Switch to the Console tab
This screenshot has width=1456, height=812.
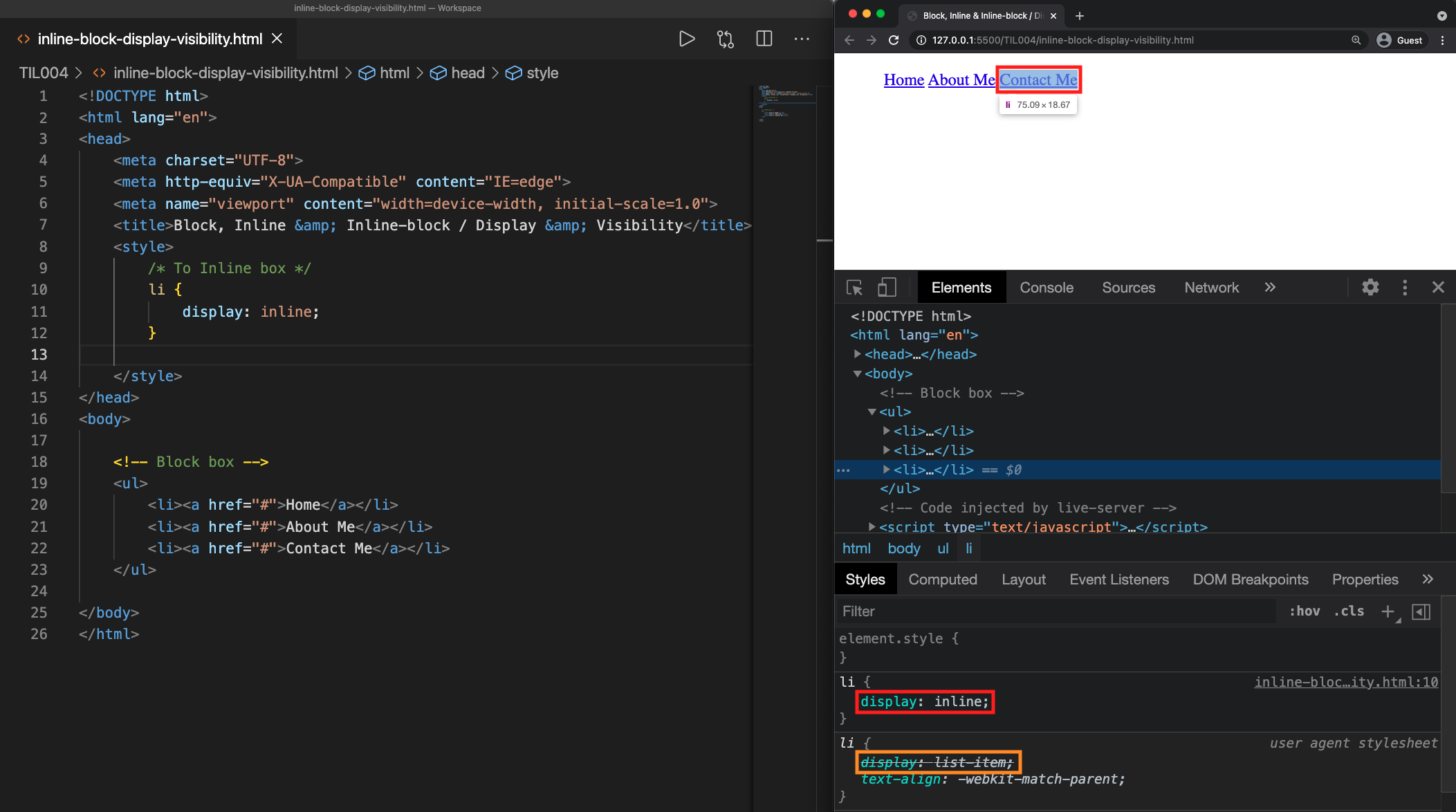pyautogui.click(x=1046, y=288)
